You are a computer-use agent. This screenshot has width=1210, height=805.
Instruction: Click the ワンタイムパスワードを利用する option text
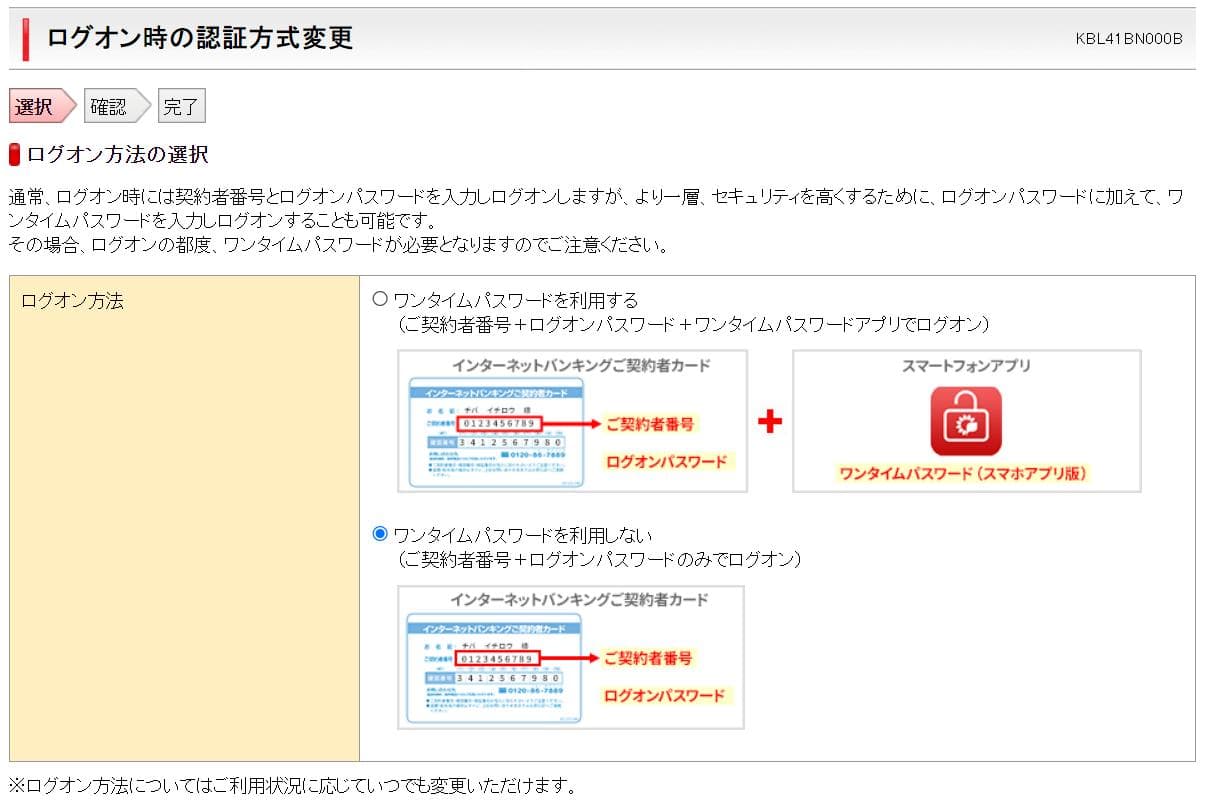pos(515,300)
